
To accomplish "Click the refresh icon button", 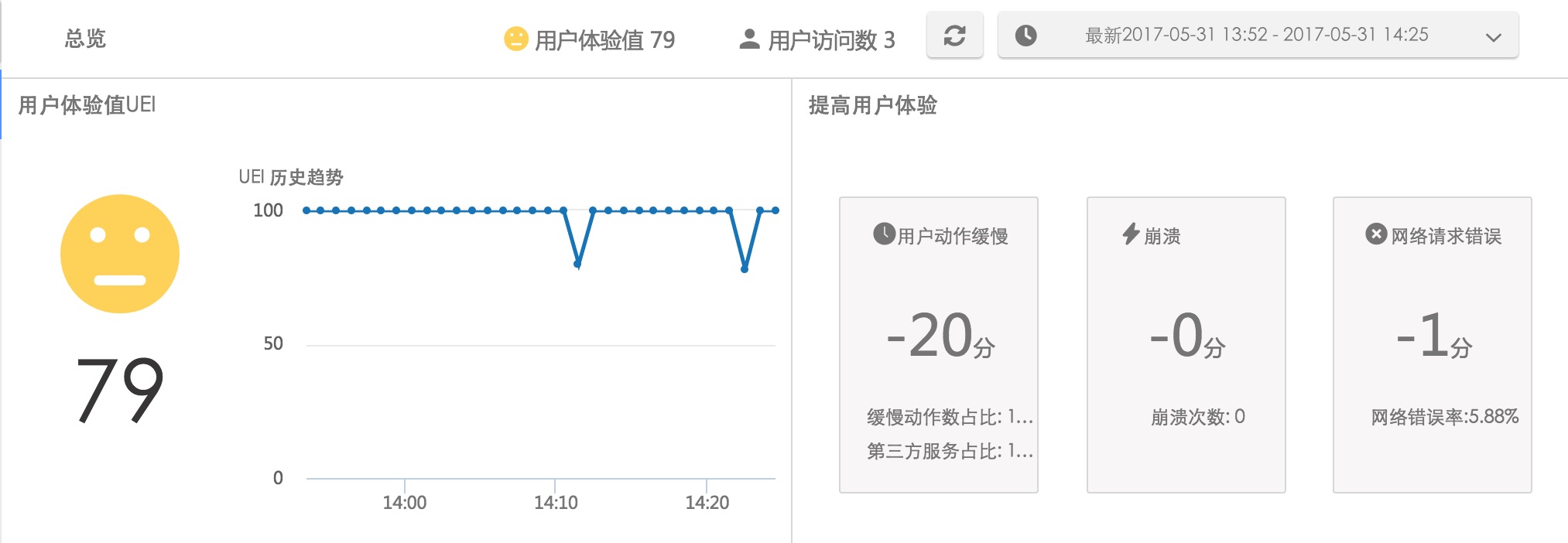I will point(954,36).
